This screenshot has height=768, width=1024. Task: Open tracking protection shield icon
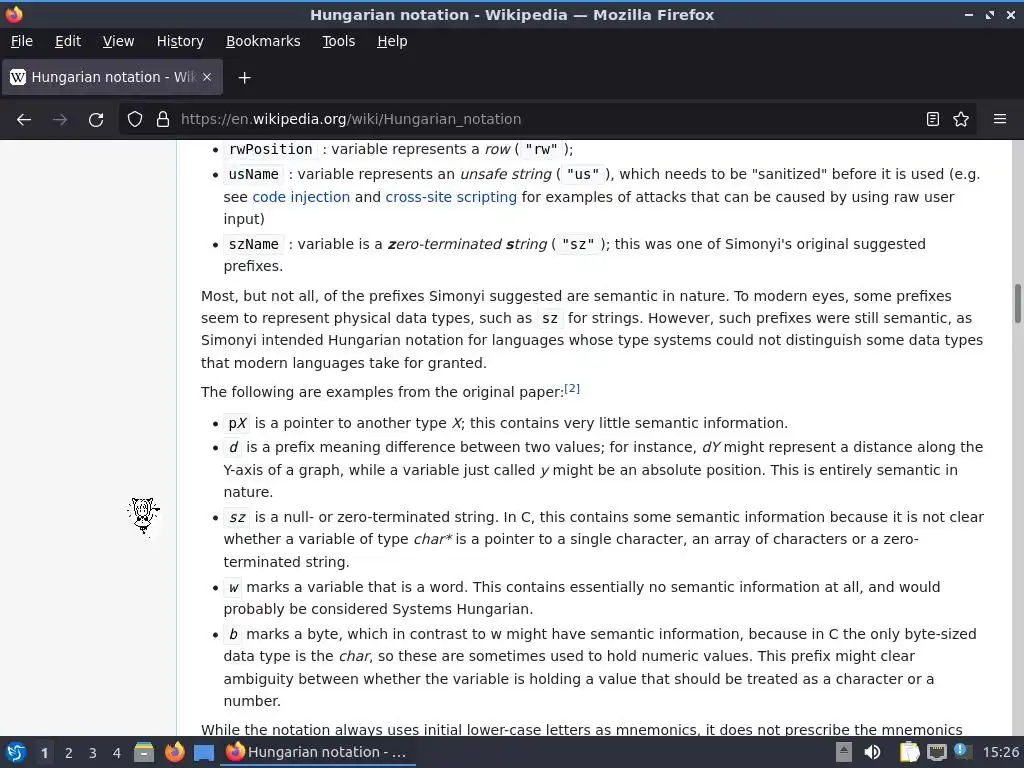click(135, 120)
